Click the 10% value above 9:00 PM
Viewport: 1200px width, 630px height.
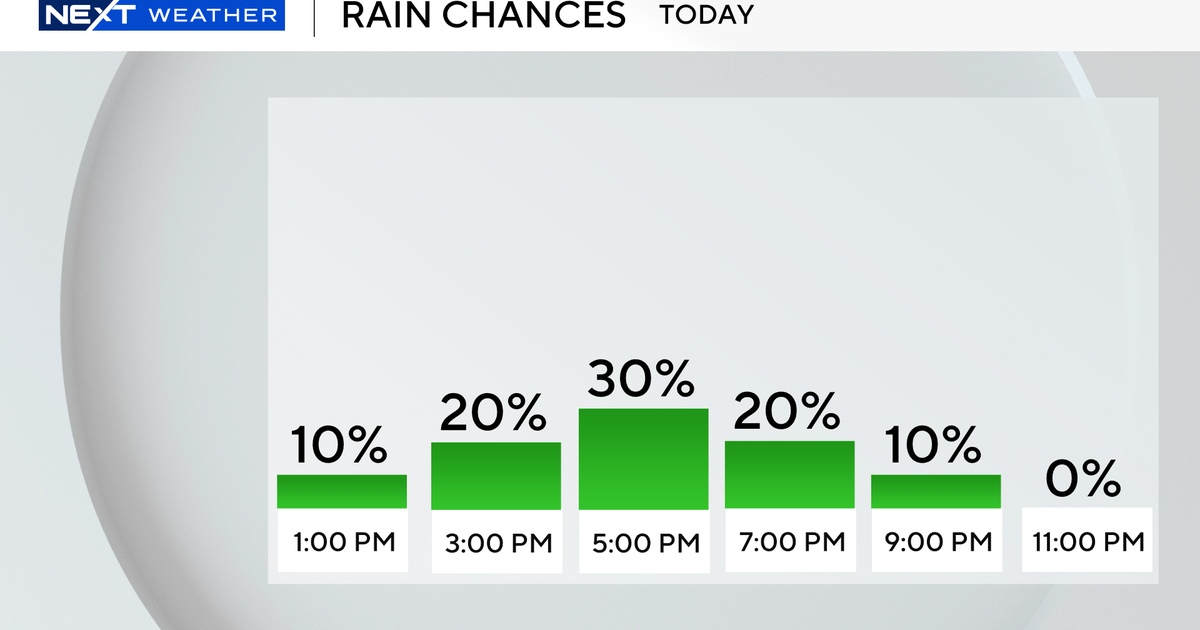pos(933,444)
